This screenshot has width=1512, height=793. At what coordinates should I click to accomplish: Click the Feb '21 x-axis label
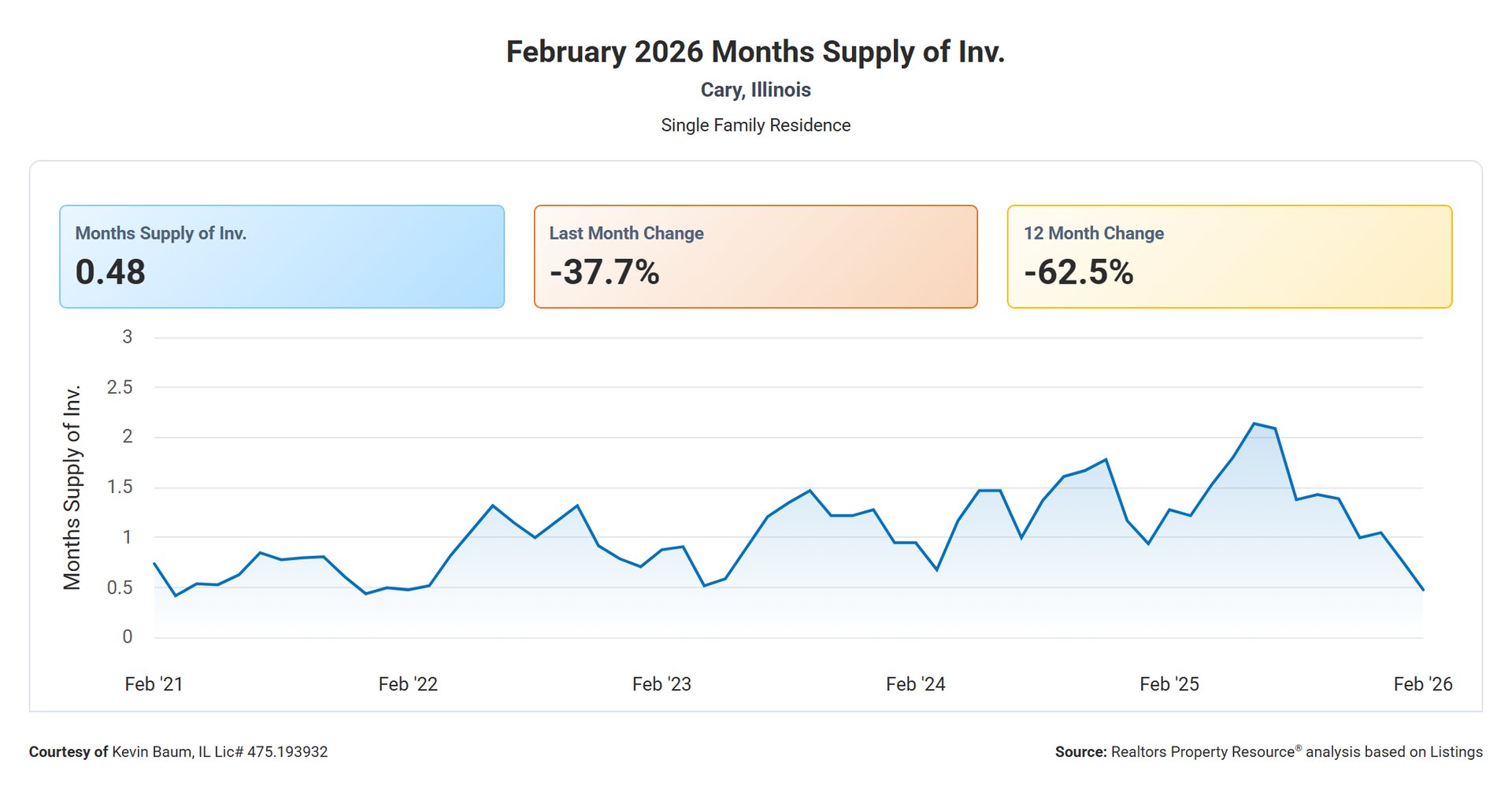click(154, 684)
